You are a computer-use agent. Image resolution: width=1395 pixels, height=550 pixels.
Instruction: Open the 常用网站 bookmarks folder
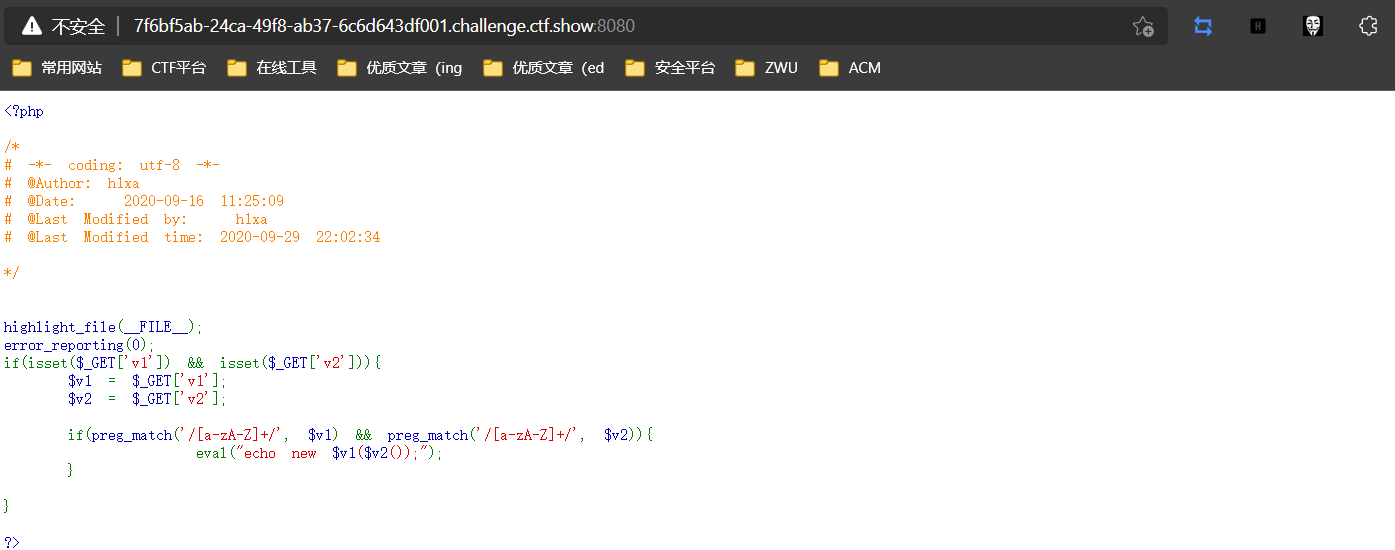[57, 68]
